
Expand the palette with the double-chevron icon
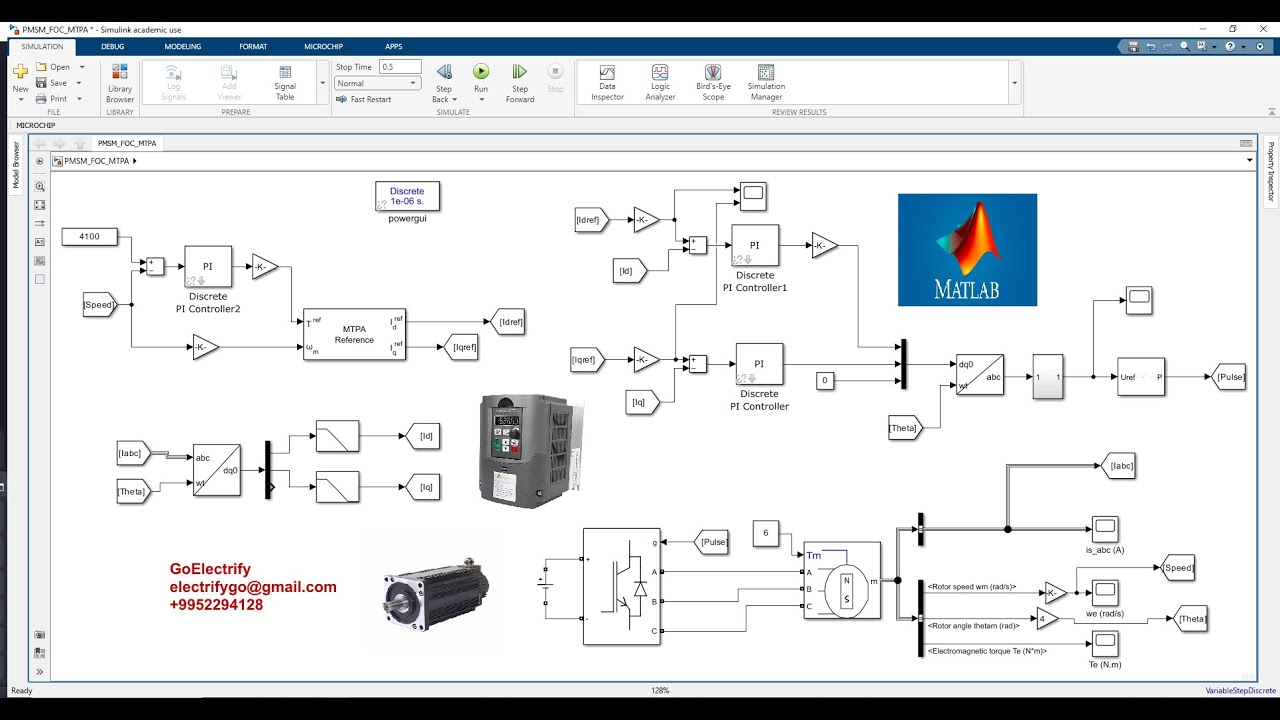coord(40,672)
